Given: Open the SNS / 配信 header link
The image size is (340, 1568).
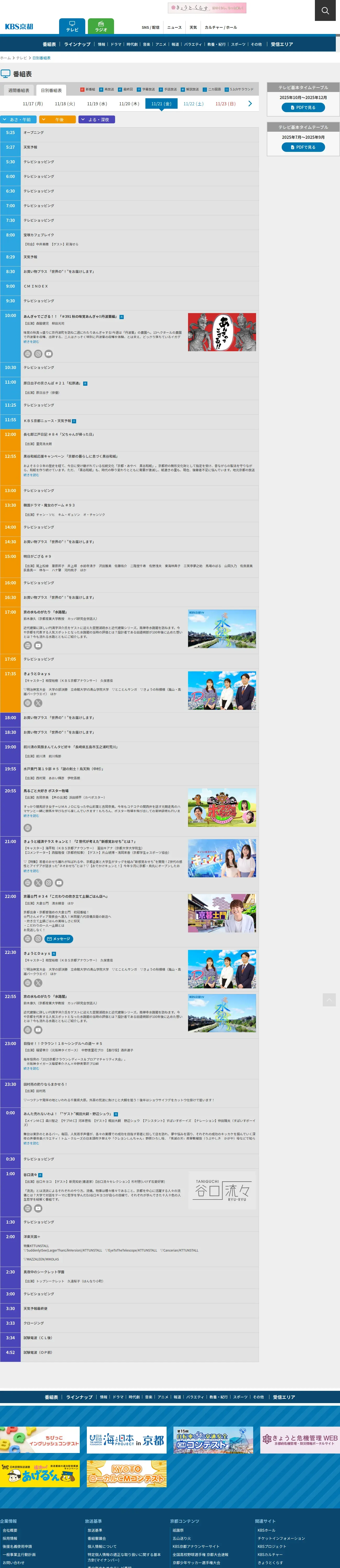Looking at the screenshot, I should tap(150, 27).
